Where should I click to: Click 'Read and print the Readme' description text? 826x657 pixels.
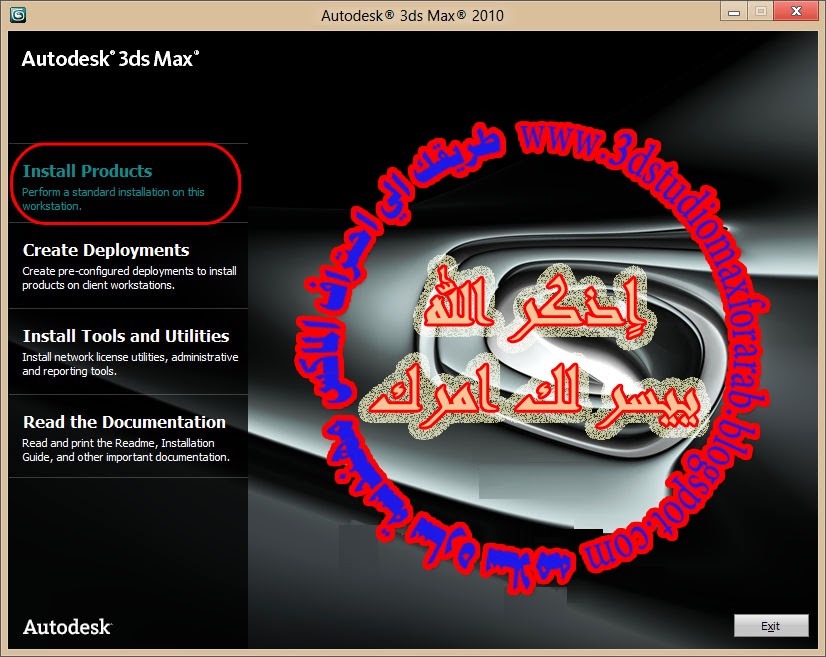[126, 449]
